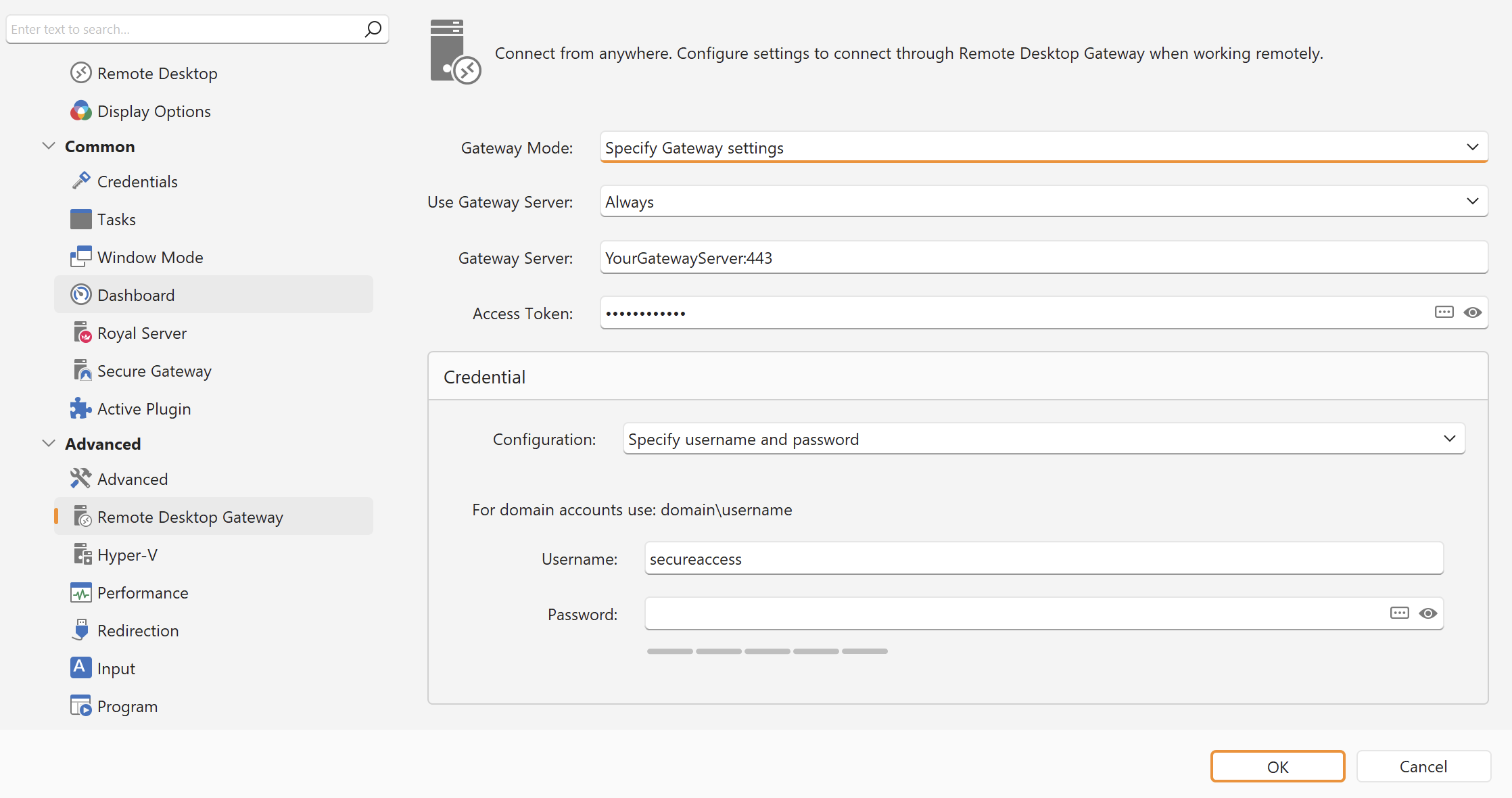Select Active Plugin in the sidebar
The image size is (1512, 798).
(x=214, y=408)
